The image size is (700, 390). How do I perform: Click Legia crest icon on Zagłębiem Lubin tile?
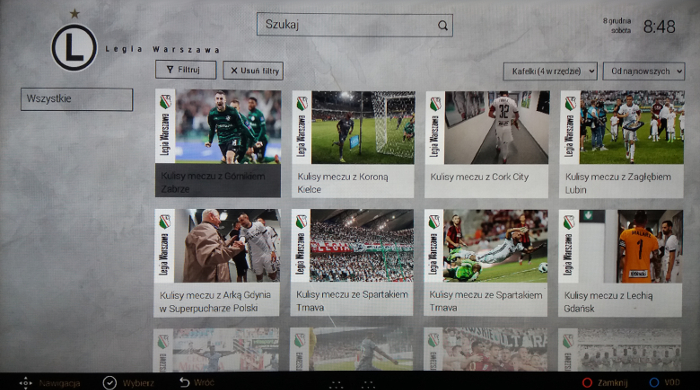[570, 104]
